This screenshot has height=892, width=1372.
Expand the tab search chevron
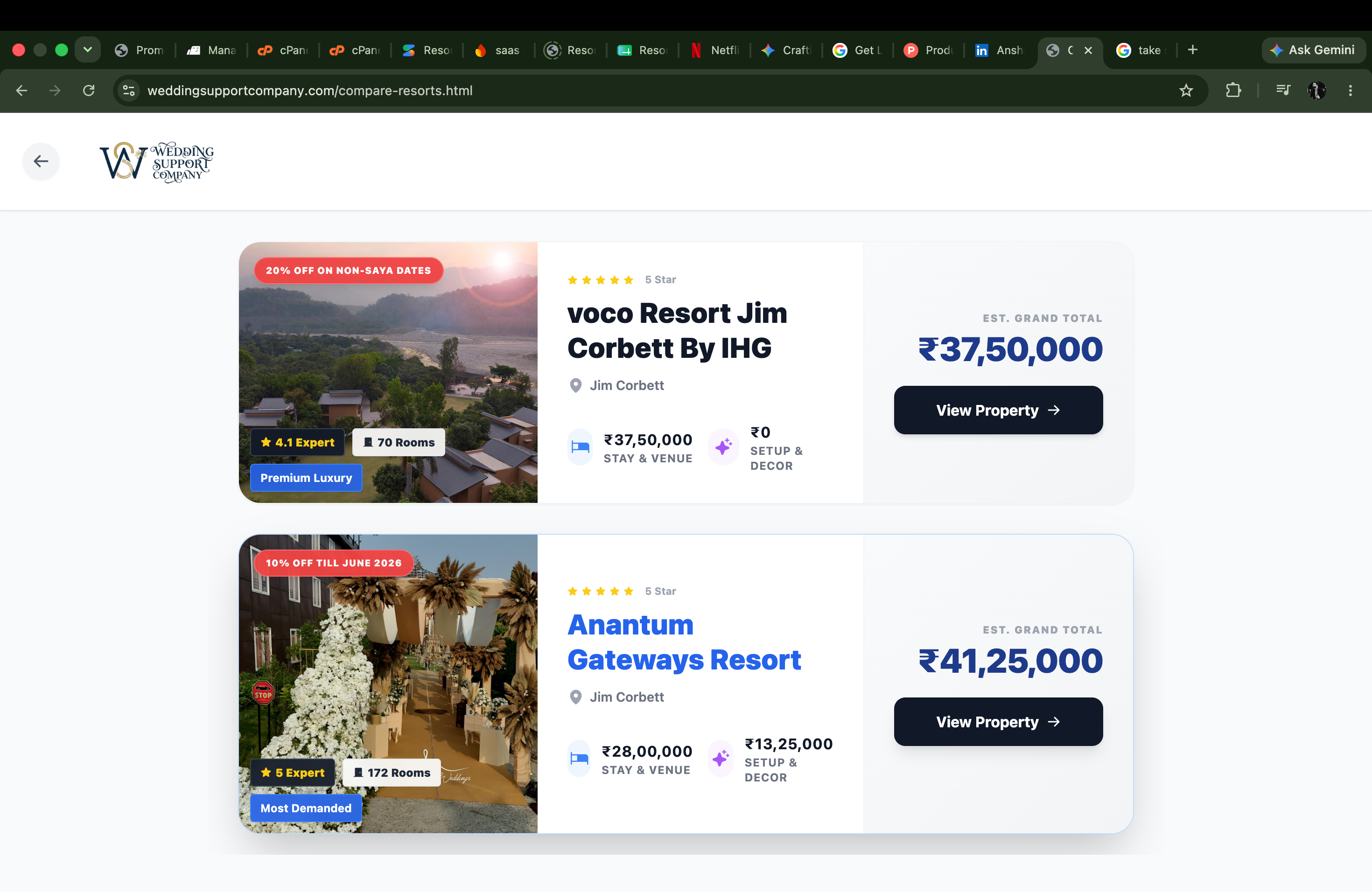pos(88,50)
